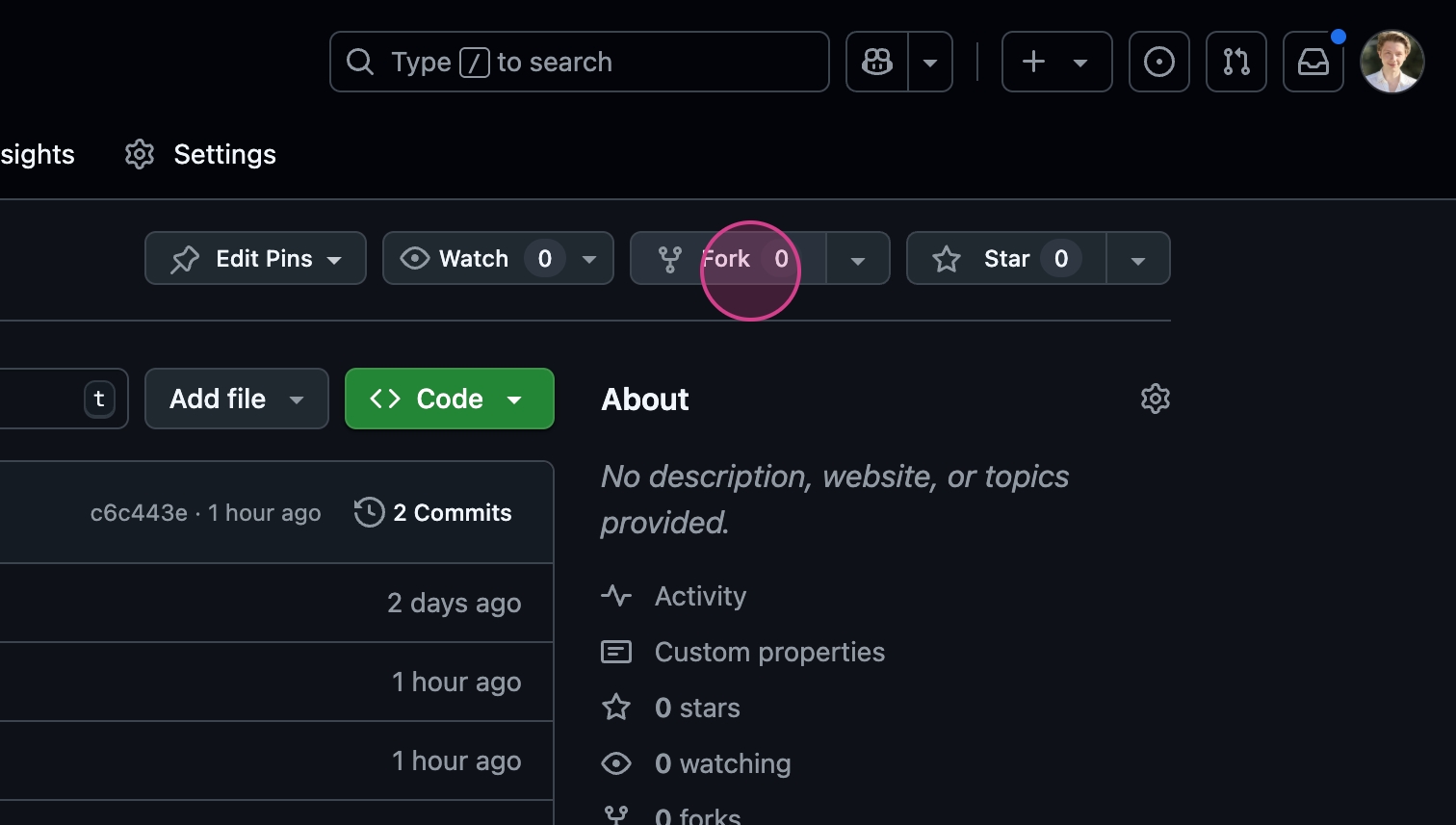Expand the Copilot dropdown arrow
This screenshot has height=825, width=1456.
pos(930,62)
